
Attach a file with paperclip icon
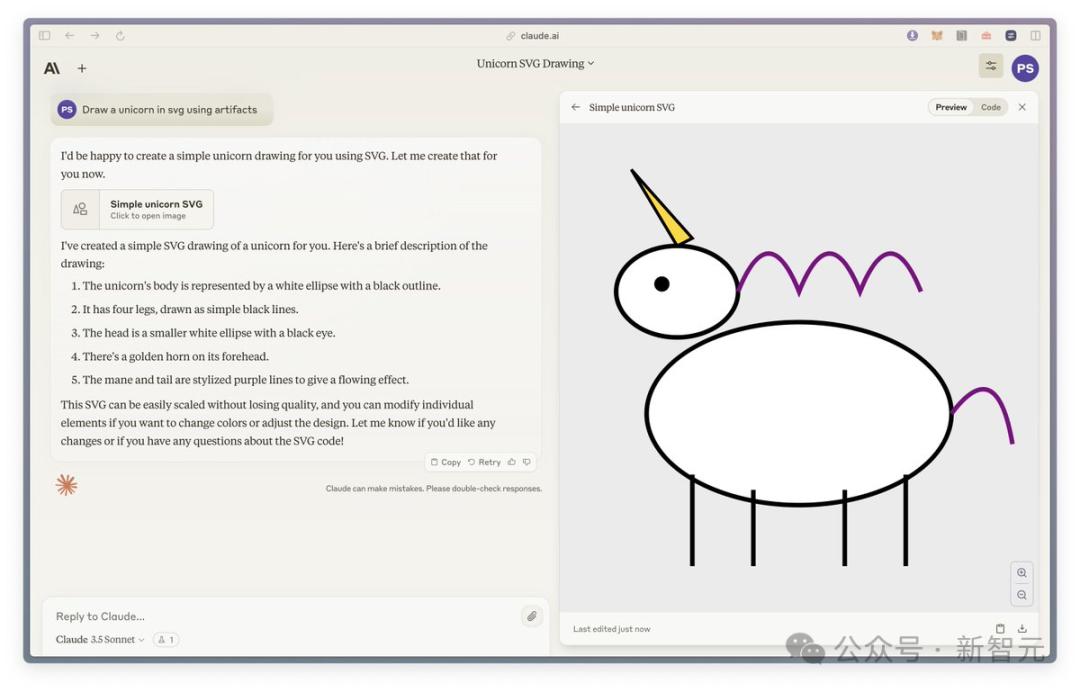[x=532, y=616]
